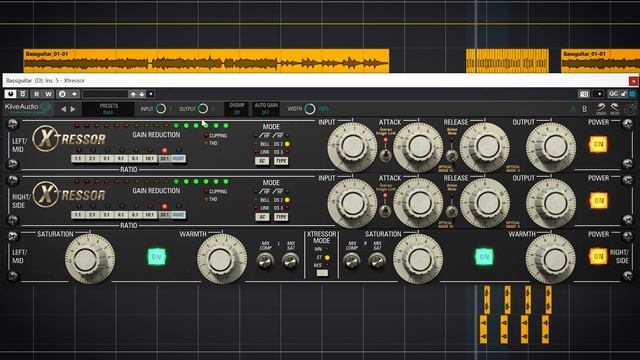Toggle the AUTO GAIN button
640x360 pixels.
pyautogui.click(x=266, y=109)
